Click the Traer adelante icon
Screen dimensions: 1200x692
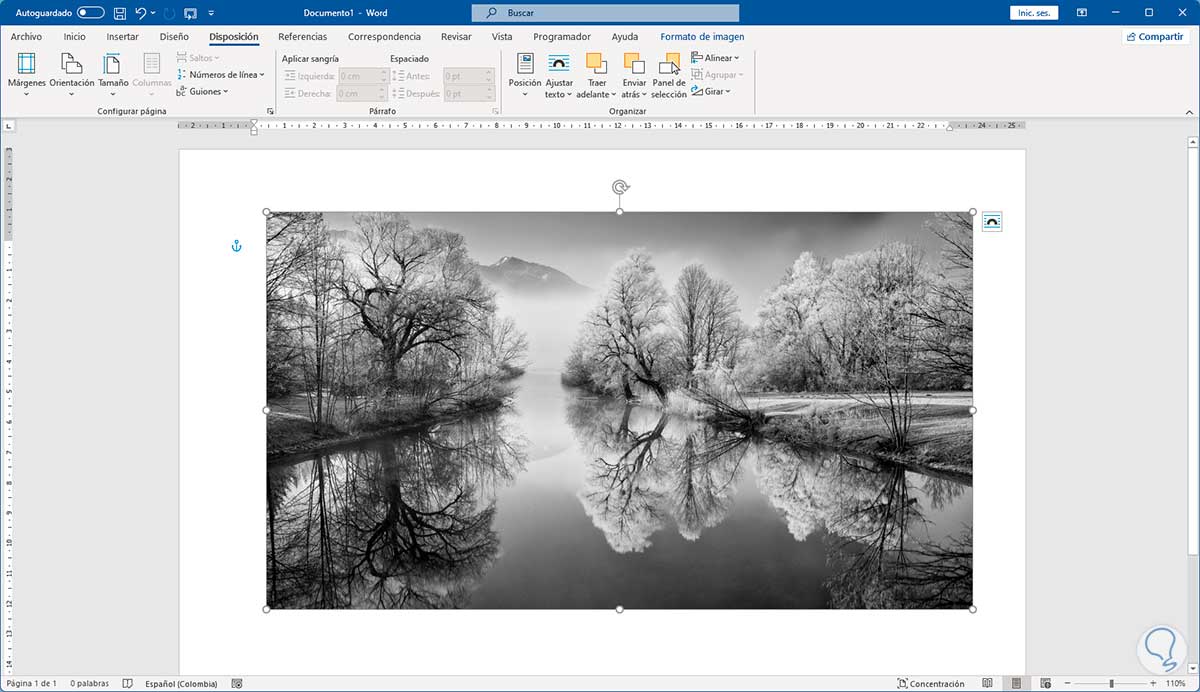(597, 64)
